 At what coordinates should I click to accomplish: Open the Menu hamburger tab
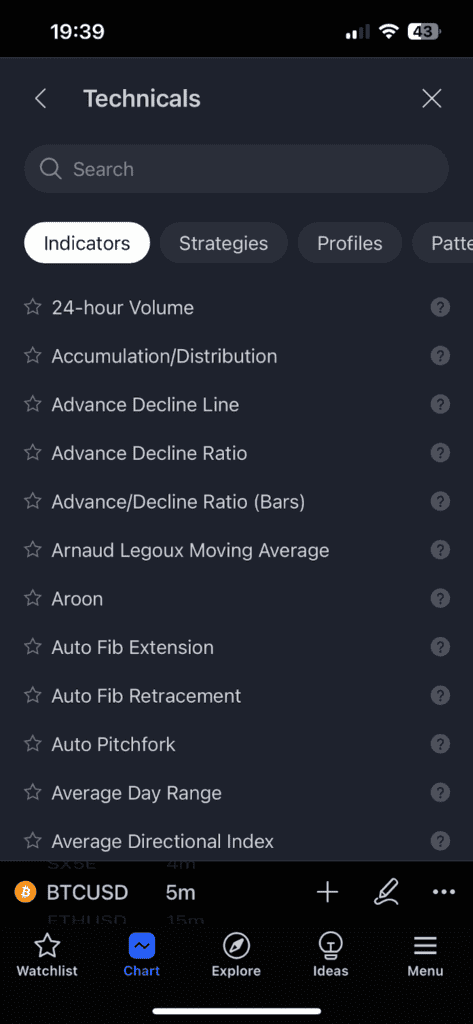click(425, 954)
